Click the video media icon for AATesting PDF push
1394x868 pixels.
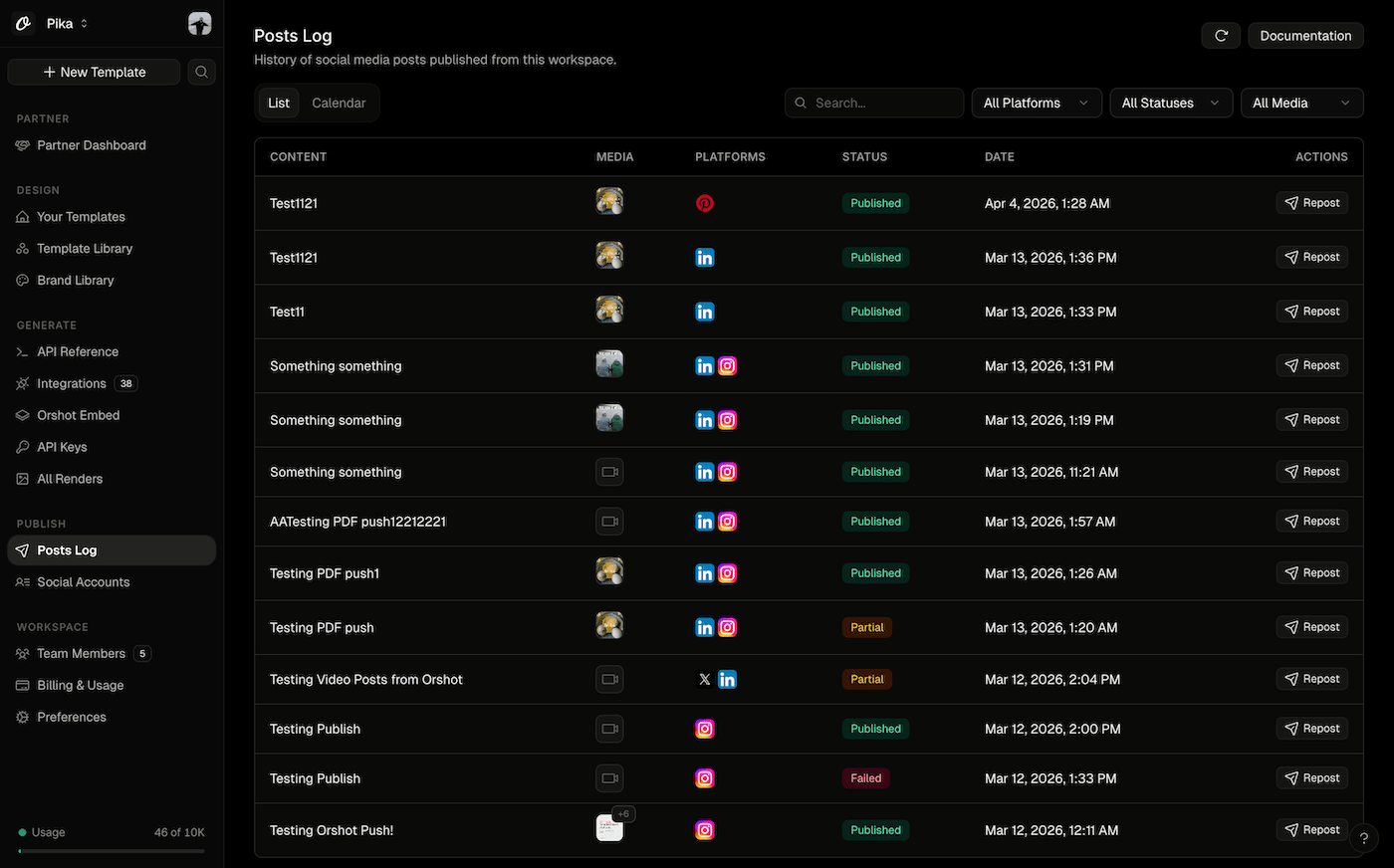(x=609, y=522)
